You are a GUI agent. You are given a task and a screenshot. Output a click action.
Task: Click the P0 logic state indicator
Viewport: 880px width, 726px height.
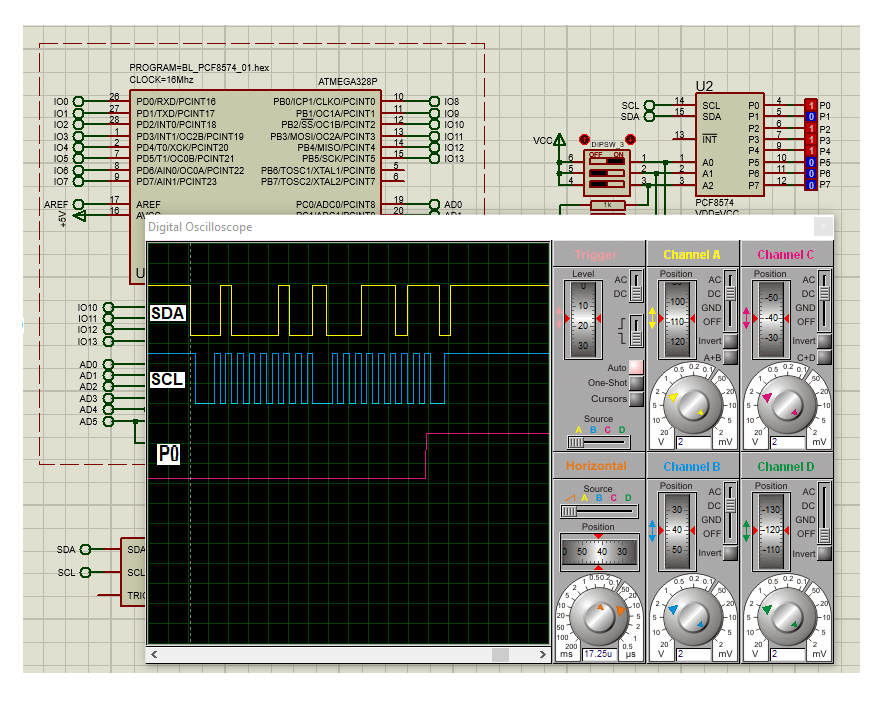[811, 105]
